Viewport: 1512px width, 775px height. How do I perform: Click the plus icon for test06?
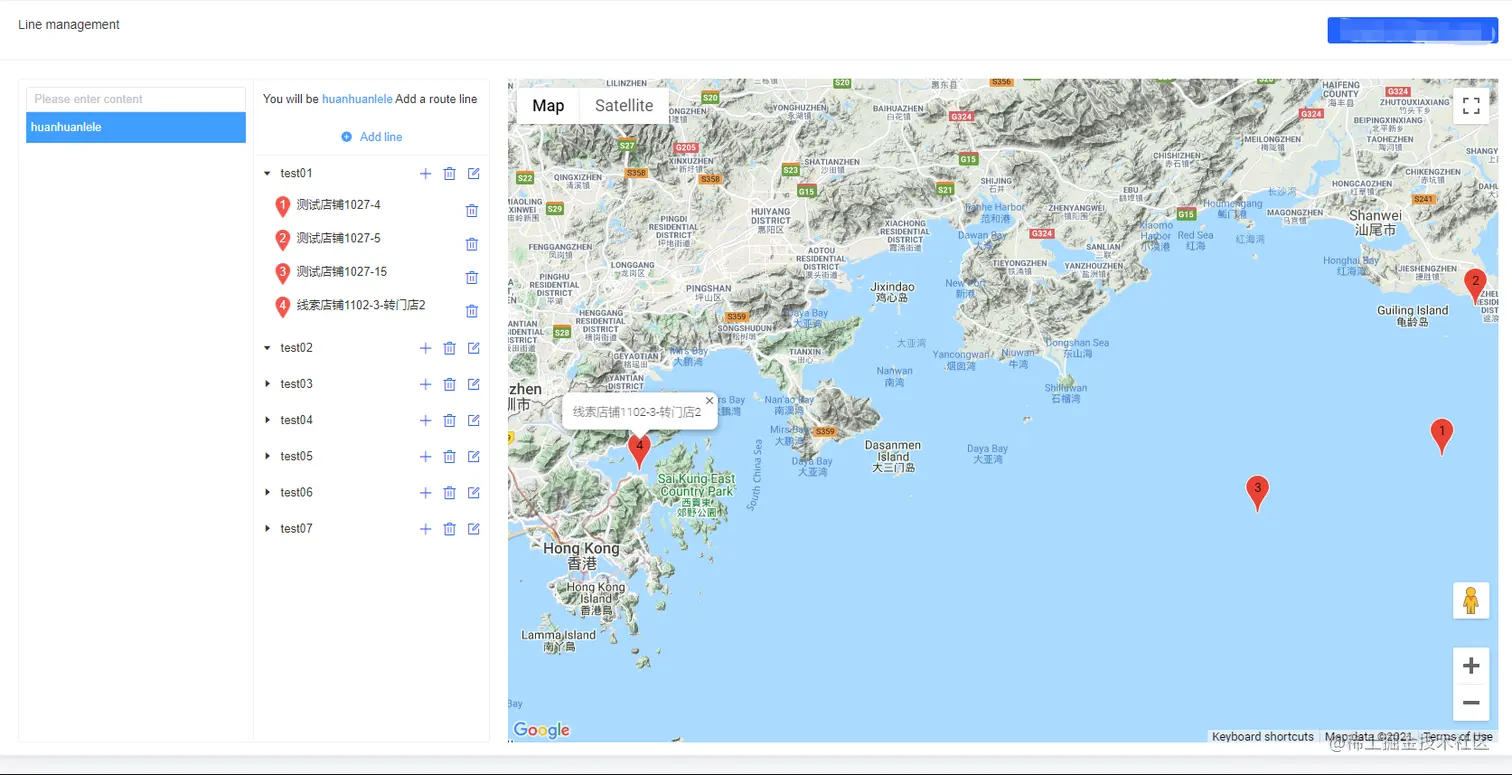pyautogui.click(x=425, y=493)
